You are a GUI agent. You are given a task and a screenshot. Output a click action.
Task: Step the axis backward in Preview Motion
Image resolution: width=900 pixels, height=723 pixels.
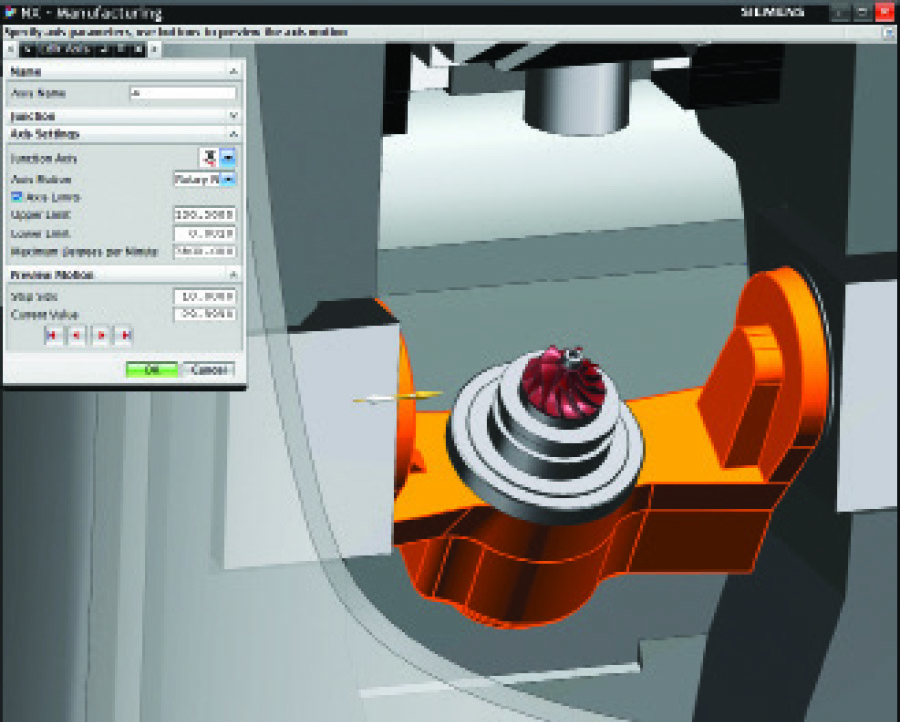pos(76,336)
